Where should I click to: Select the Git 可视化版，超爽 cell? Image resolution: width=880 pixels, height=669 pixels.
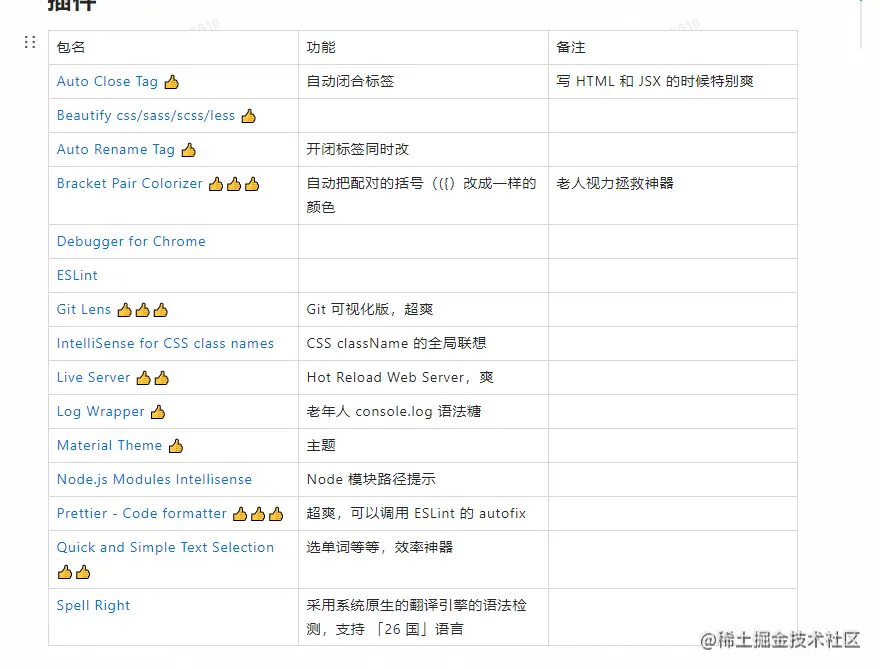click(x=423, y=309)
